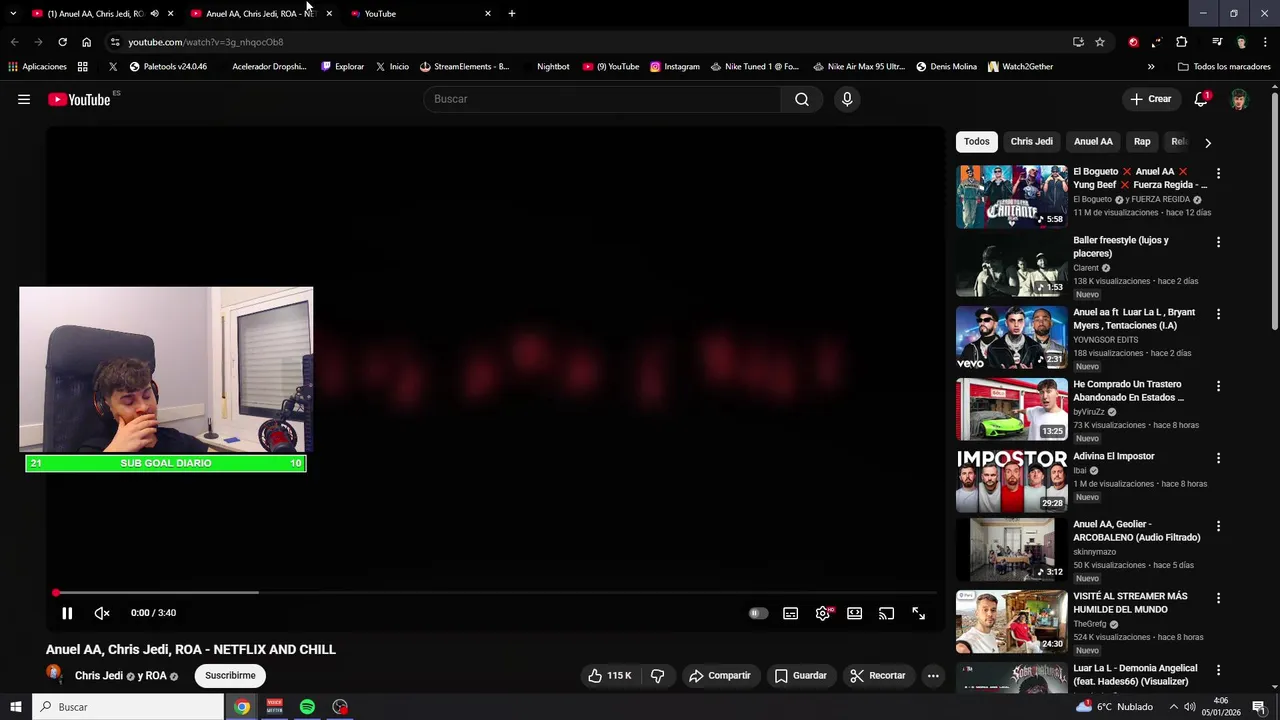Start voice search with the microphone
Screen dimensions: 1280x720
coord(847,99)
